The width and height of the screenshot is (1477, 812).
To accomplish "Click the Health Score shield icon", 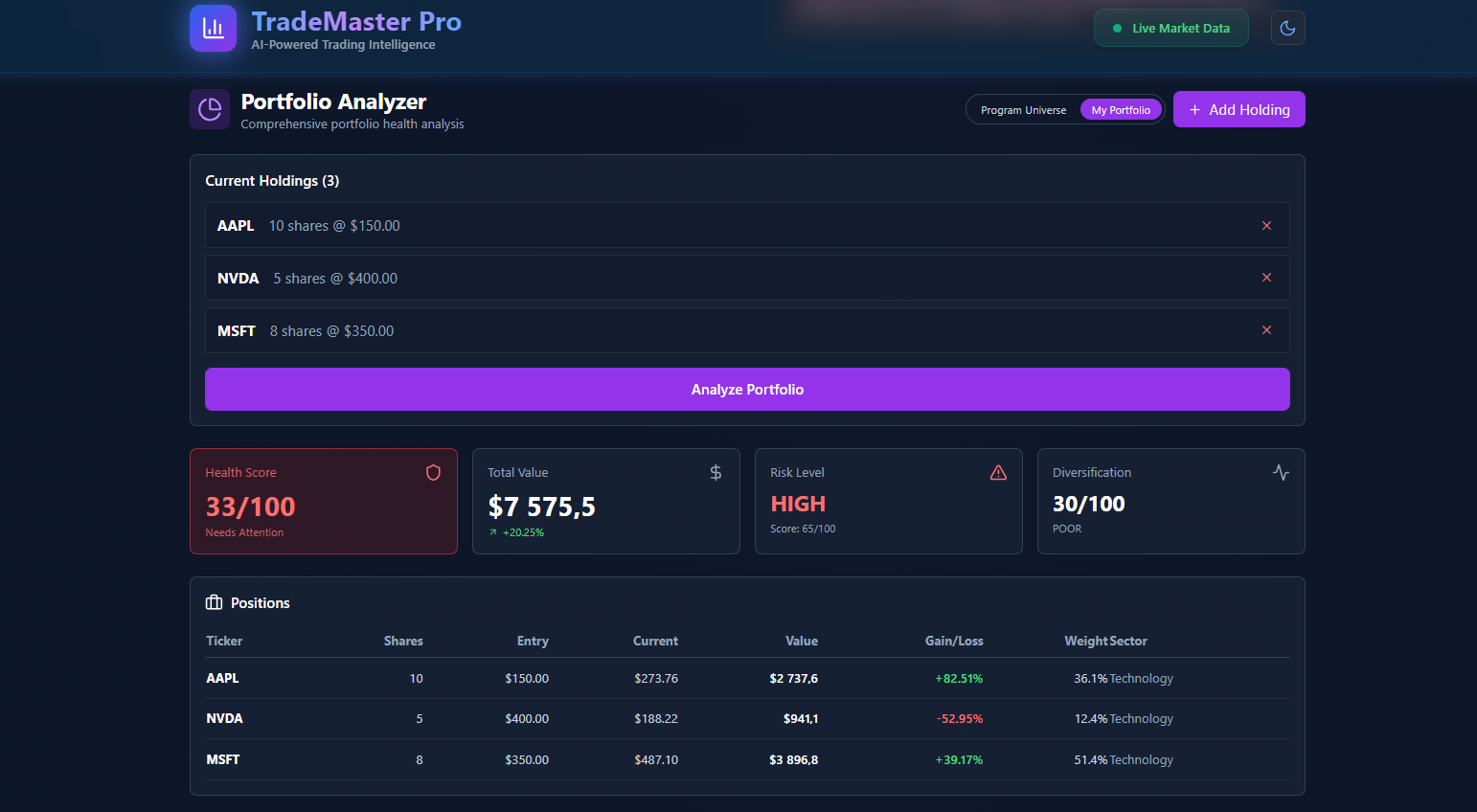I will tap(433, 472).
